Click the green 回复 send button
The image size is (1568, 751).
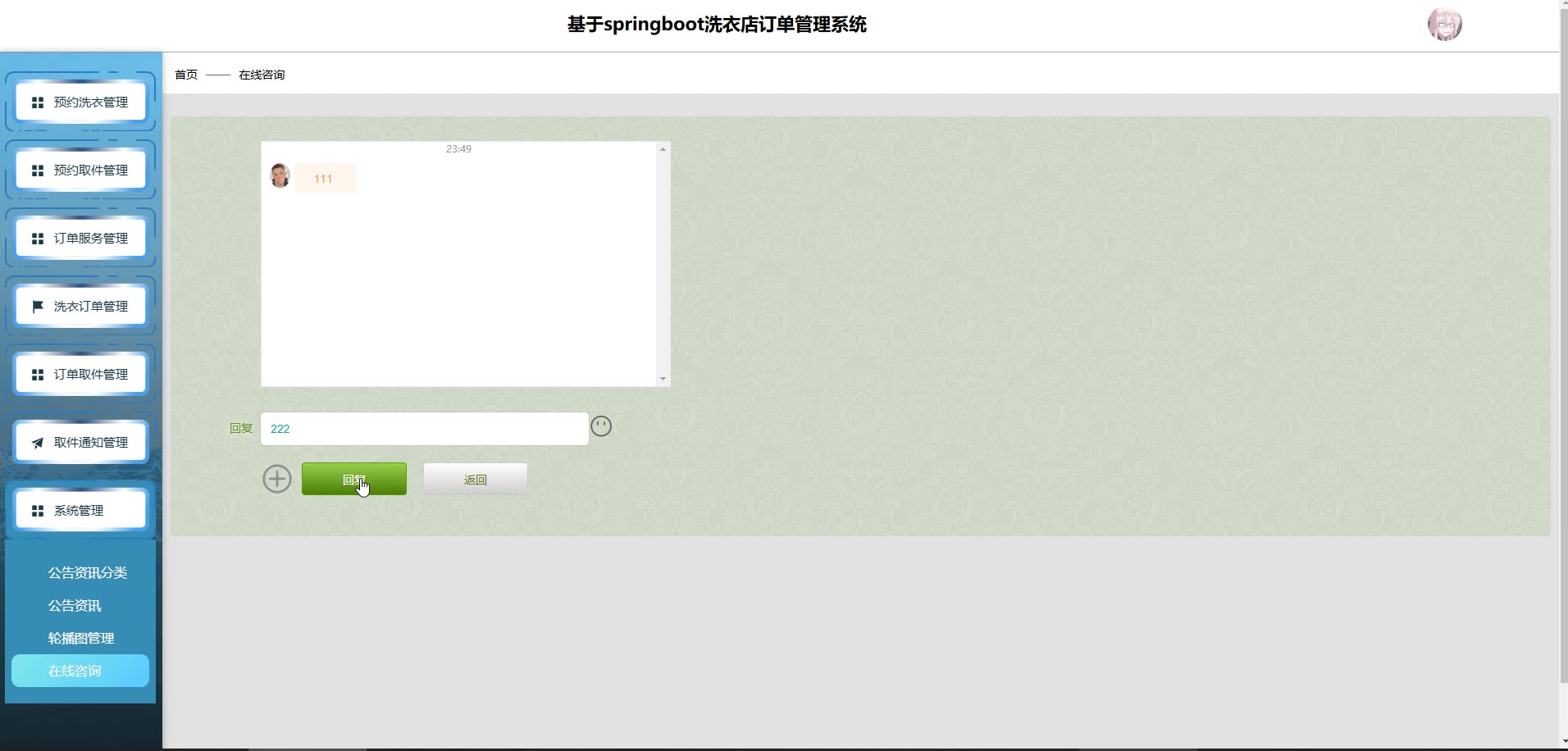pyautogui.click(x=354, y=479)
